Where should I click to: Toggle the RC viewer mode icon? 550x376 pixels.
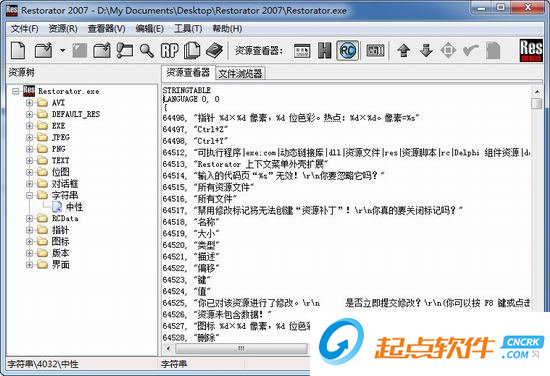(348, 51)
